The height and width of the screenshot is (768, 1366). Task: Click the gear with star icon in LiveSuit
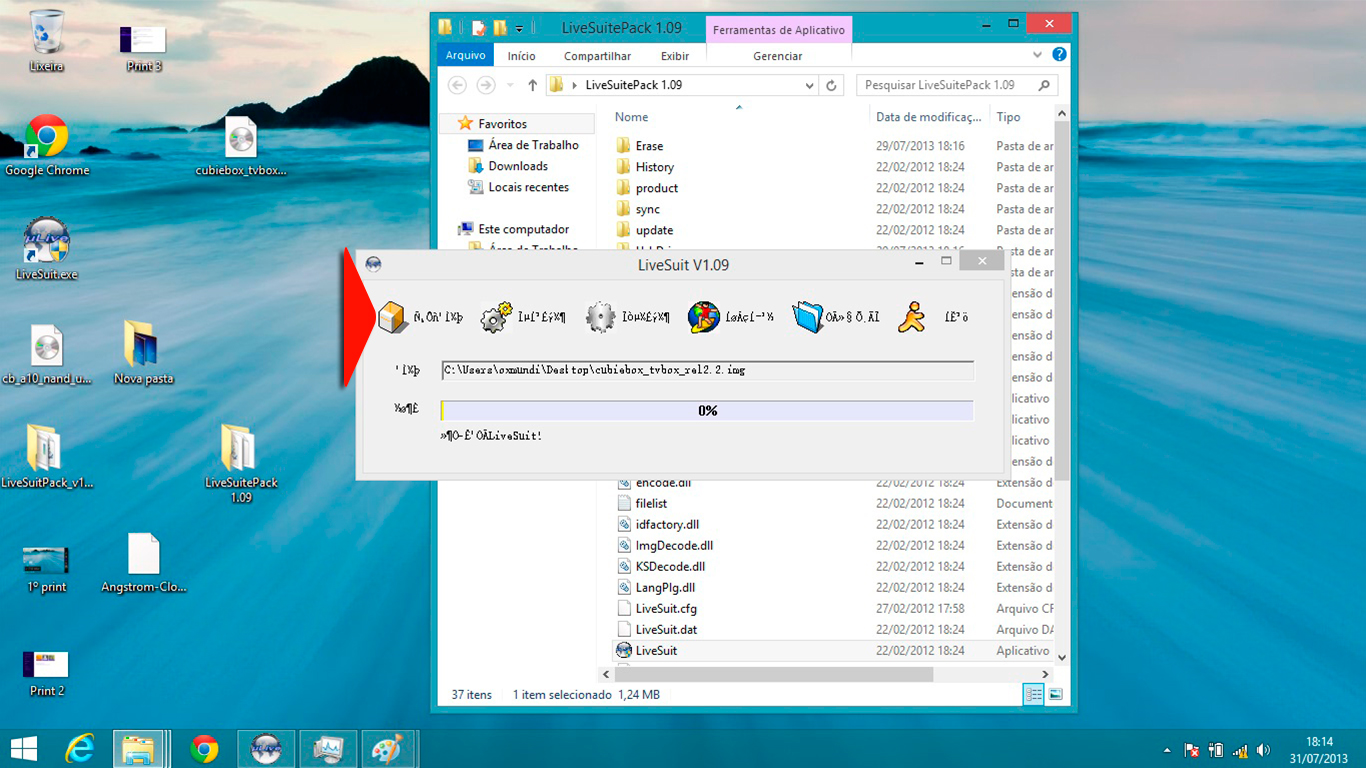pyautogui.click(x=496, y=317)
